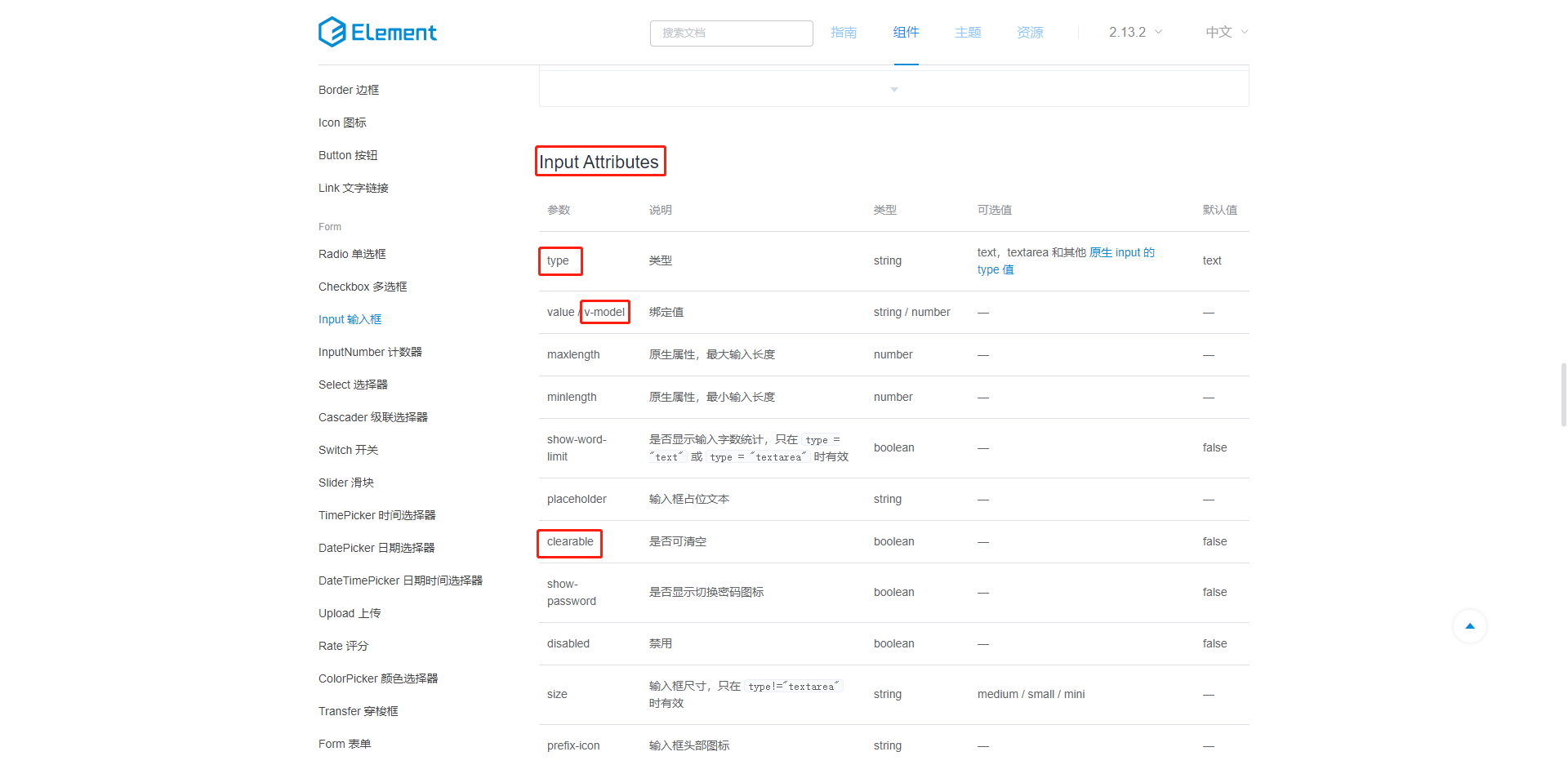
Task: Click the medium / small / mini value
Action: click(x=1031, y=694)
